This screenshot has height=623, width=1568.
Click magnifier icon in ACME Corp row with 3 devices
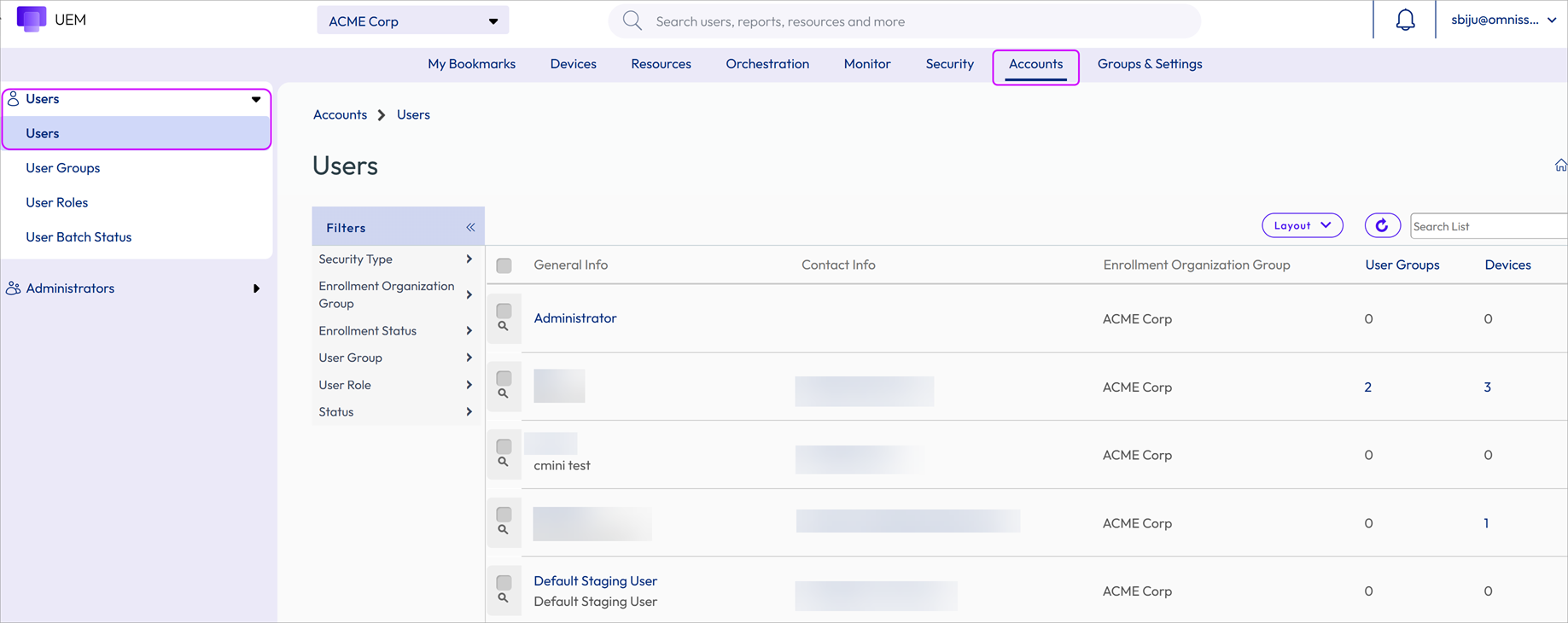504,393
